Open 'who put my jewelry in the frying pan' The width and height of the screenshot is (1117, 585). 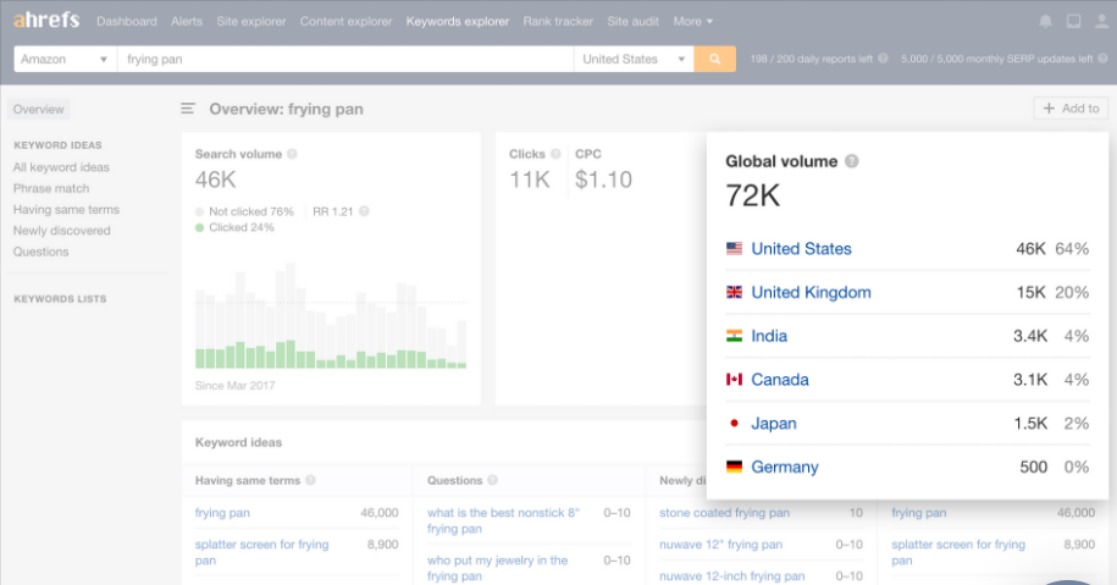coord(498,568)
